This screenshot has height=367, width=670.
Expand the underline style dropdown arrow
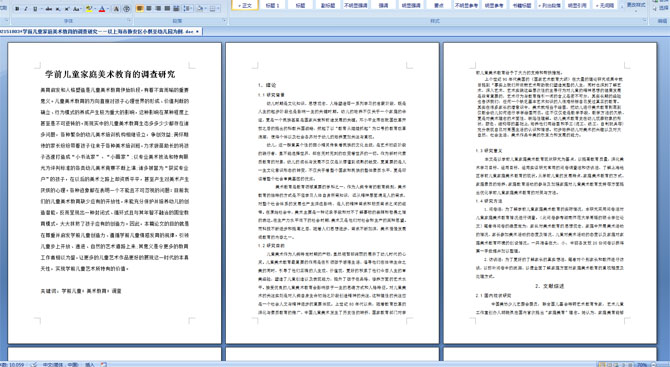pos(41,9)
